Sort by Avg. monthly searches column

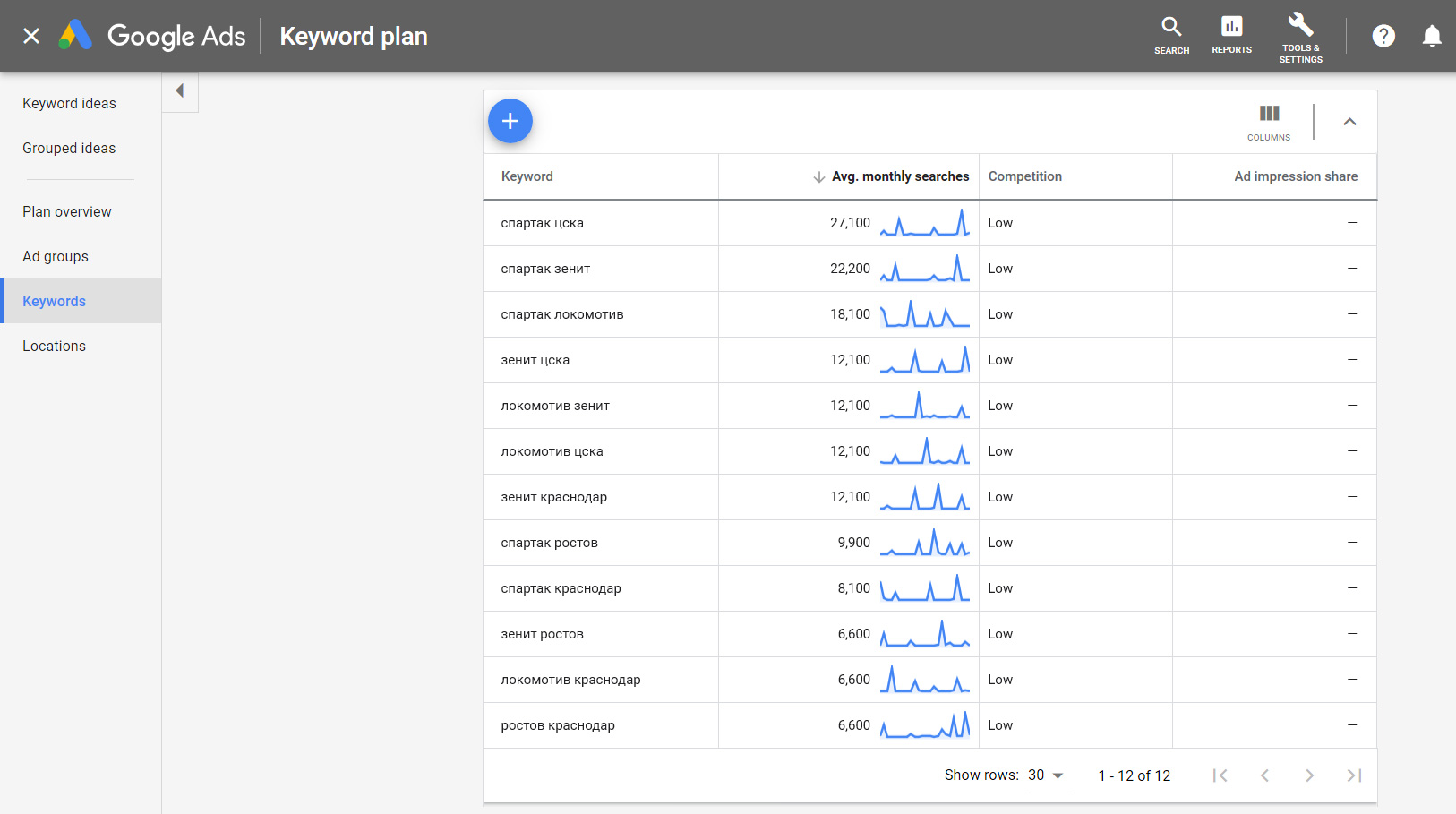pos(899,176)
